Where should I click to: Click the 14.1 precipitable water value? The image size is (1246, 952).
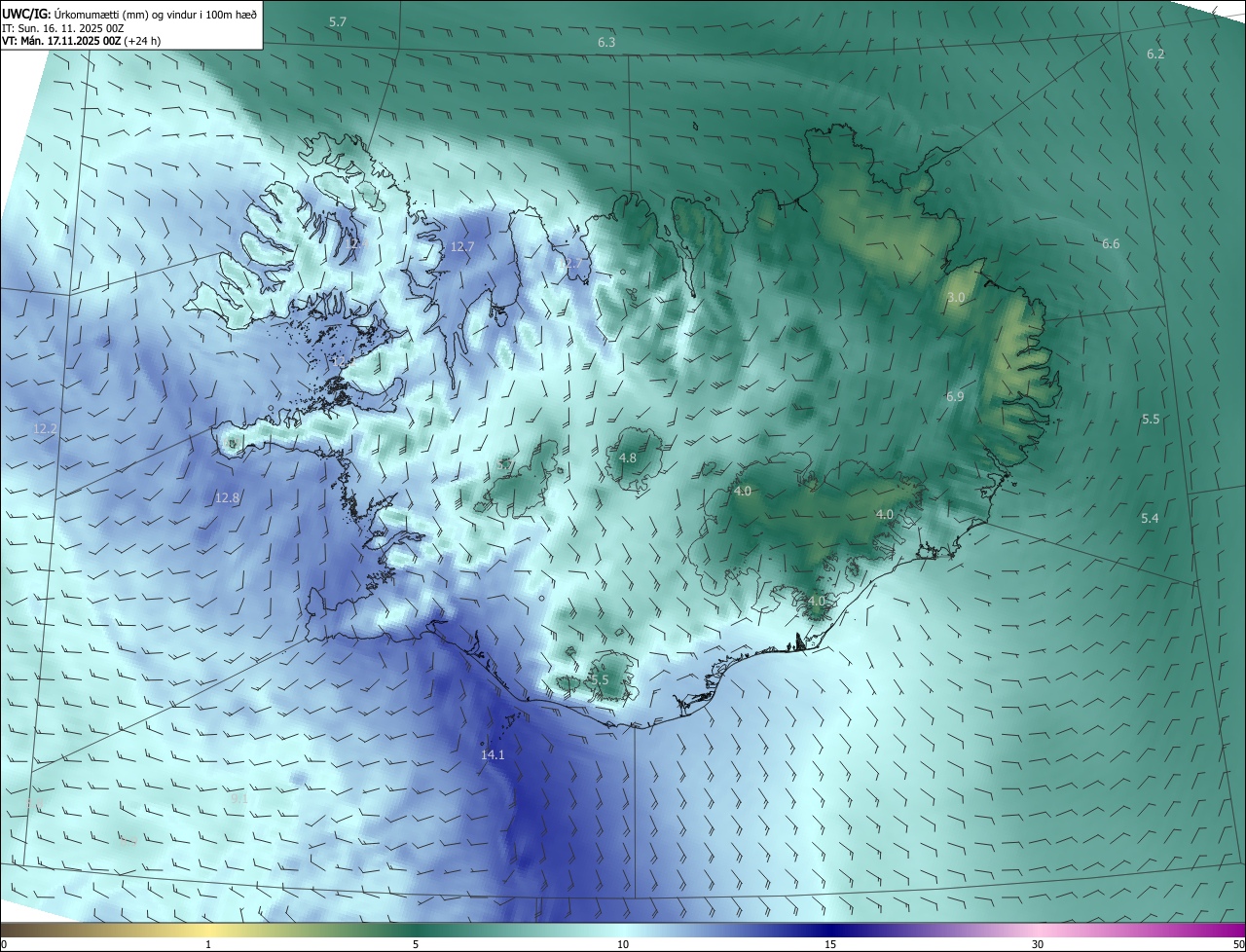tap(493, 754)
